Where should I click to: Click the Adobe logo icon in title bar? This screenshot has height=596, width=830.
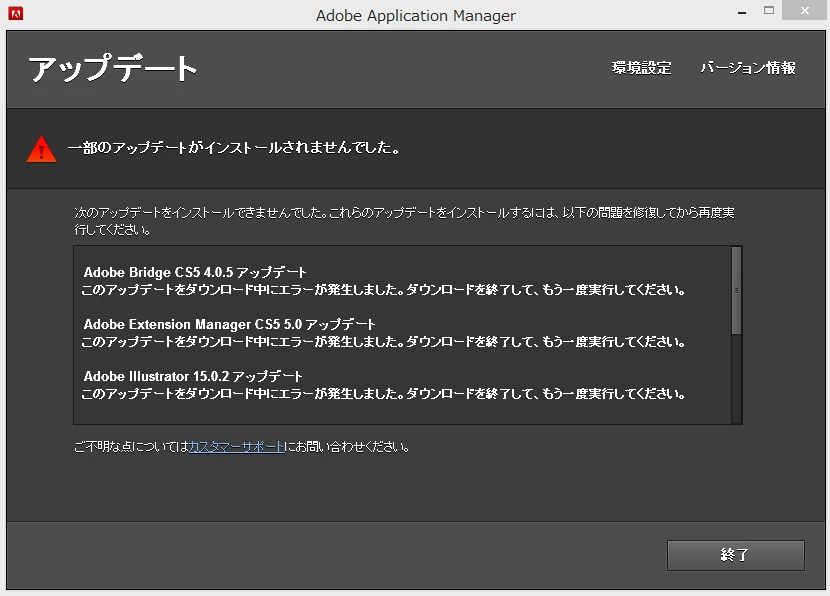tap(16, 14)
